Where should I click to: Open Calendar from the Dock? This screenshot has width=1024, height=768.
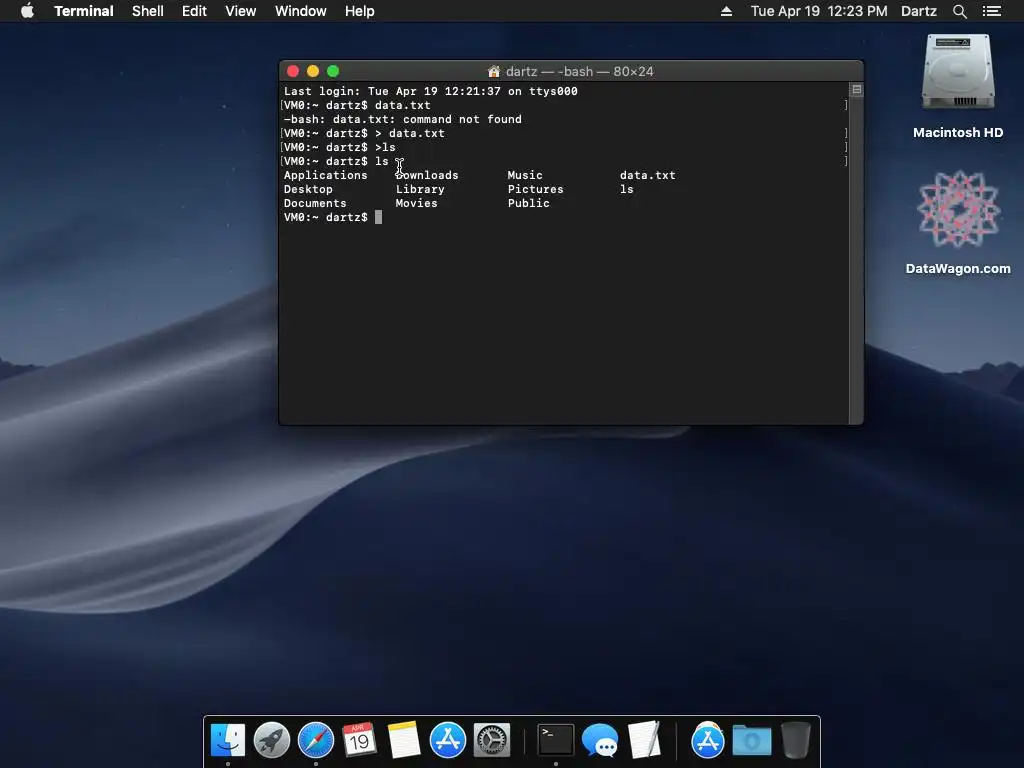[359, 741]
